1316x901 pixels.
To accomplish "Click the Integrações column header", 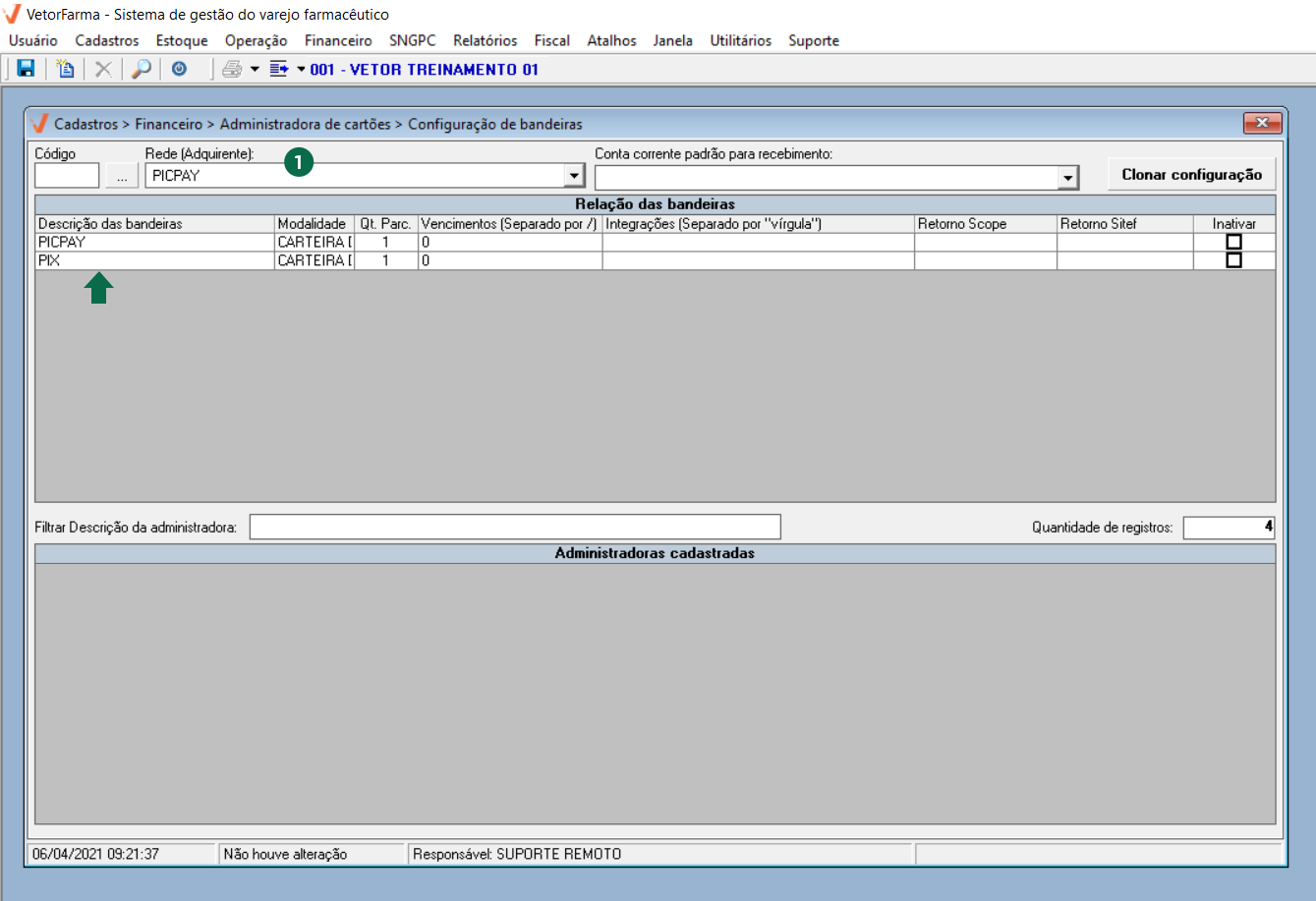I will click(x=759, y=224).
